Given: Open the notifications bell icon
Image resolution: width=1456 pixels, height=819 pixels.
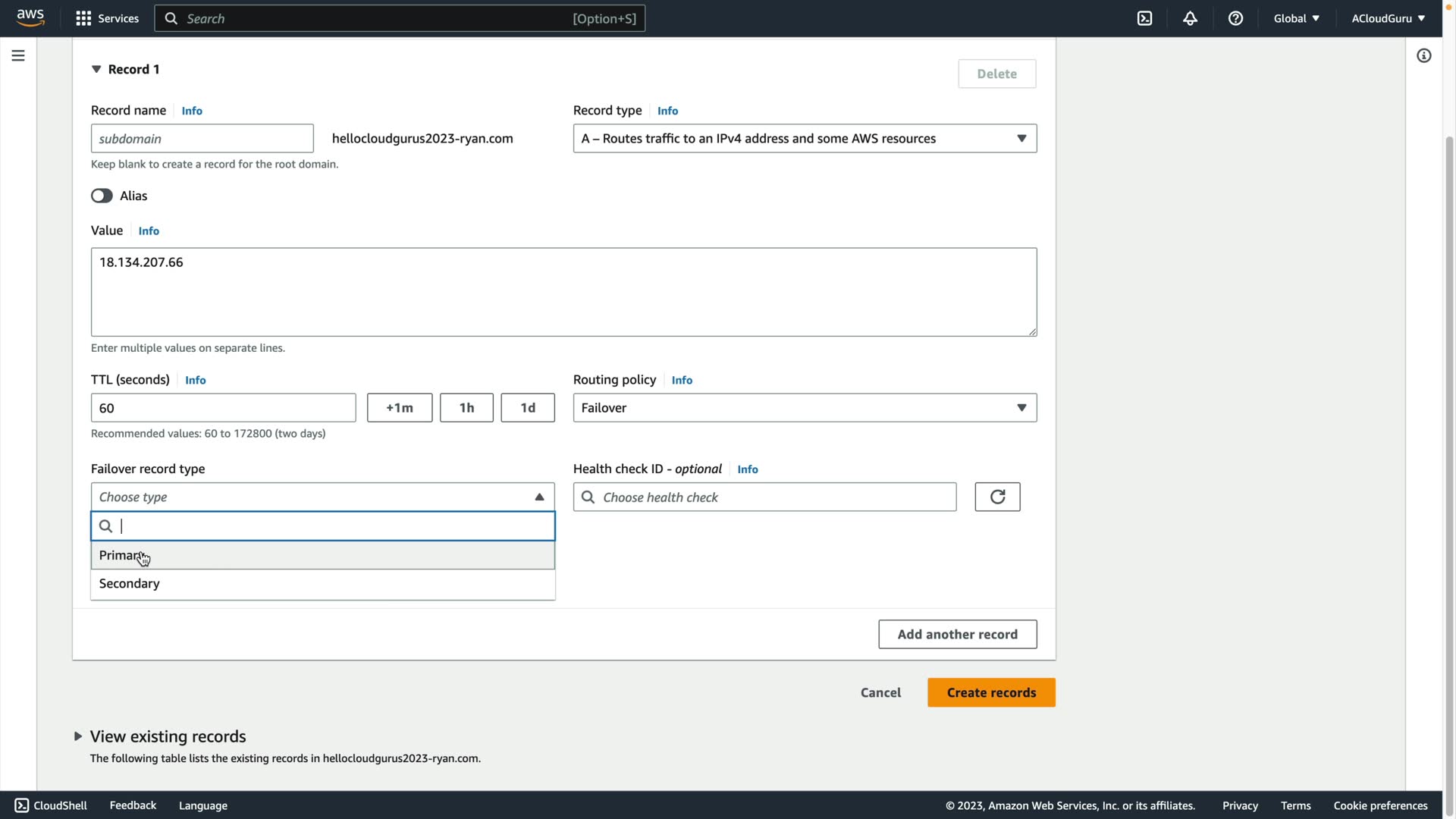Looking at the screenshot, I should [1190, 18].
